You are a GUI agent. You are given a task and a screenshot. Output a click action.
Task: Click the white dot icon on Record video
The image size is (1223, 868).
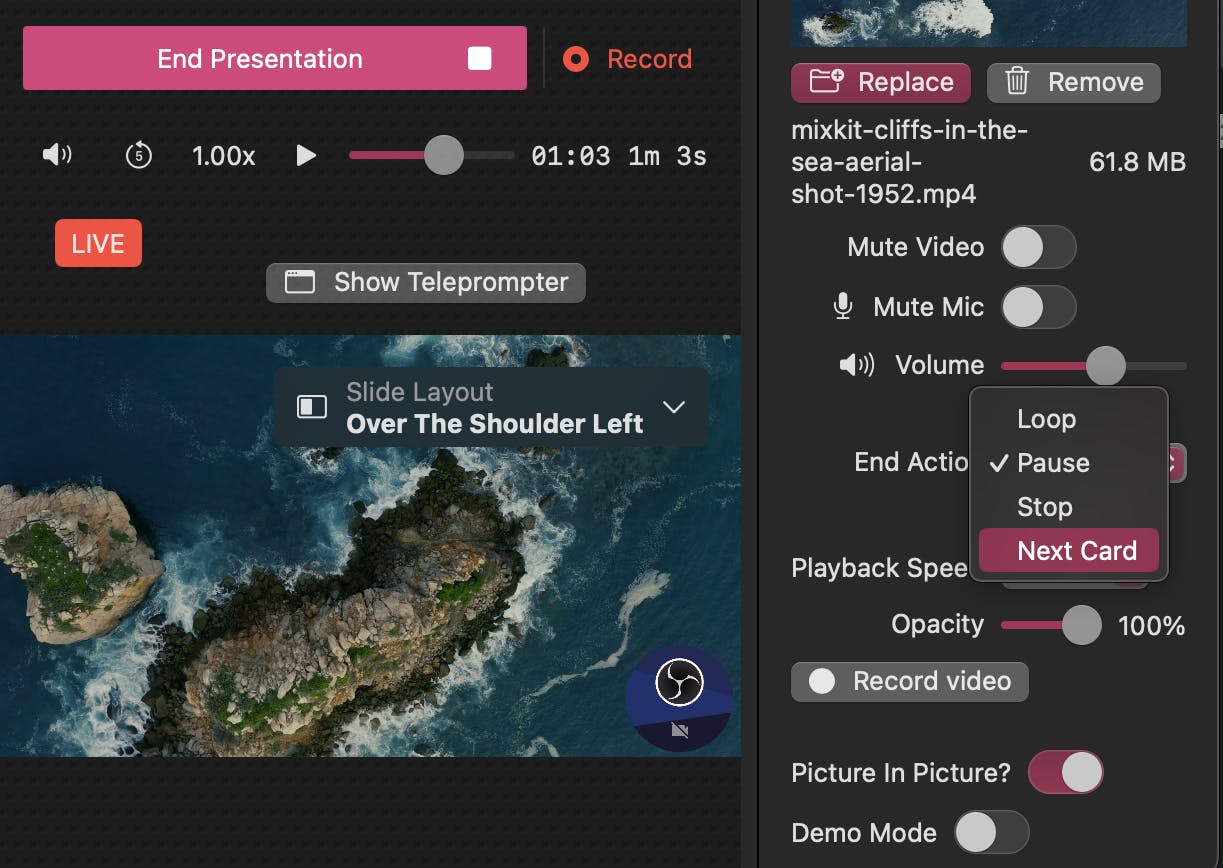coord(822,681)
